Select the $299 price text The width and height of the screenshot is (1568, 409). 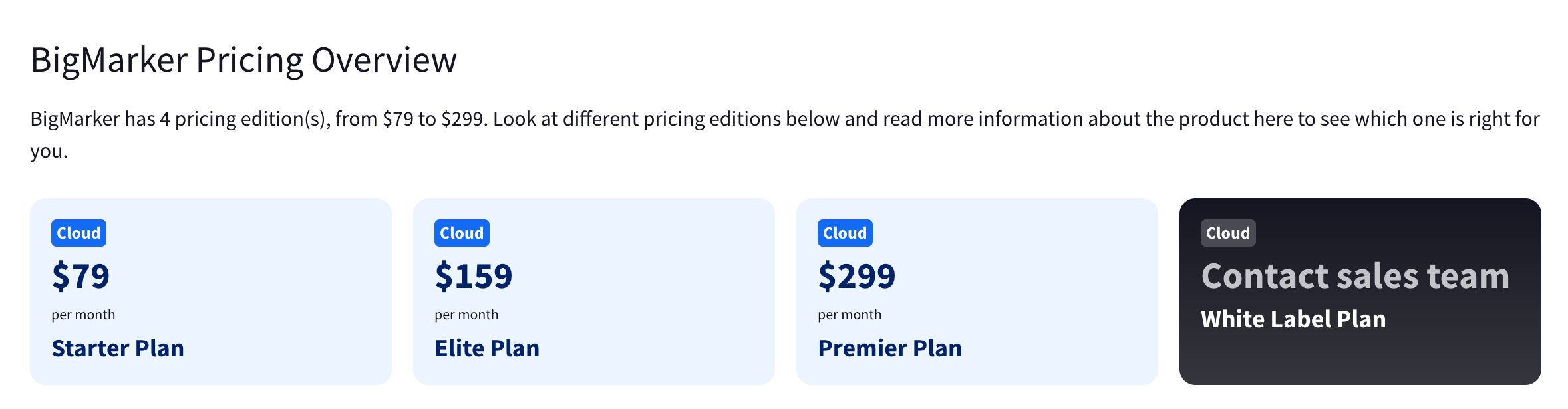857,276
